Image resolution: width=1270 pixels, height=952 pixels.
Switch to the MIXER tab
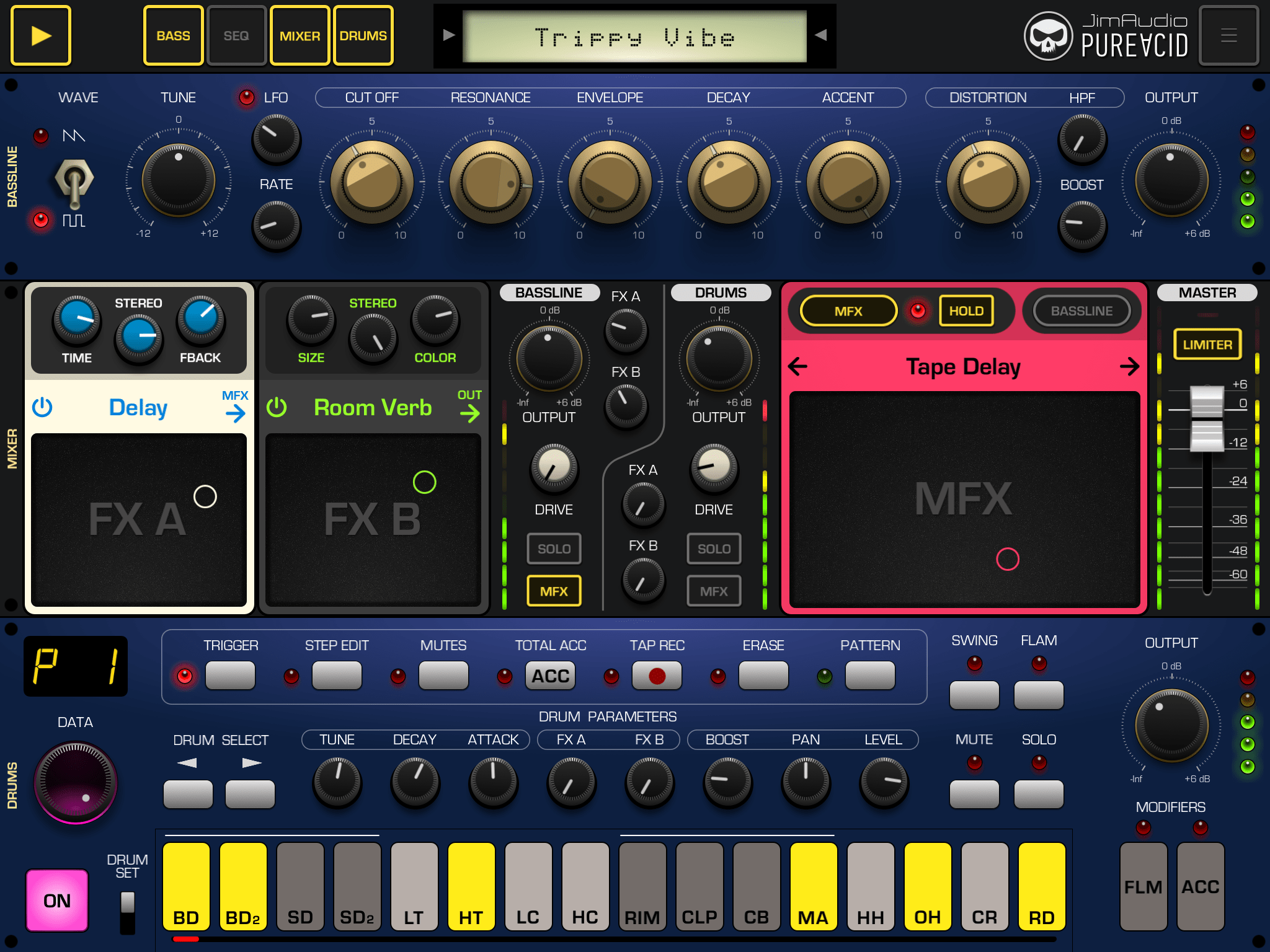click(300, 35)
